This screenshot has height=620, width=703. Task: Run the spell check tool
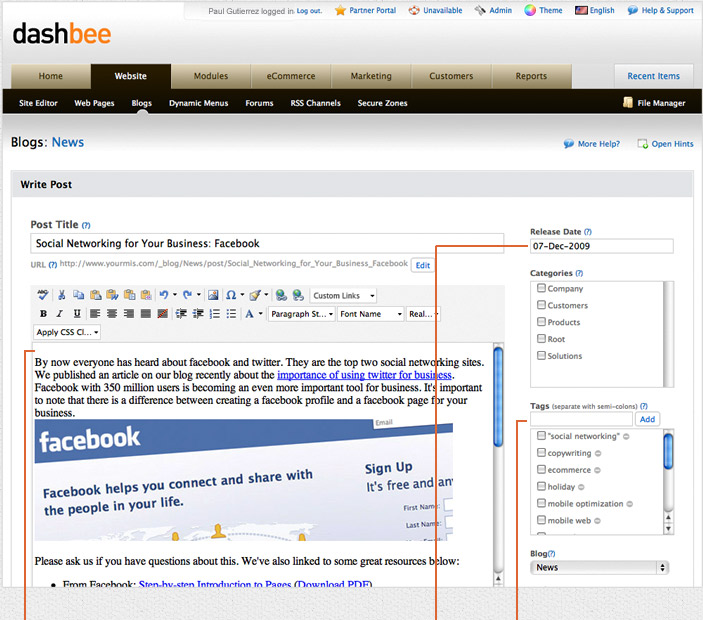(43, 295)
